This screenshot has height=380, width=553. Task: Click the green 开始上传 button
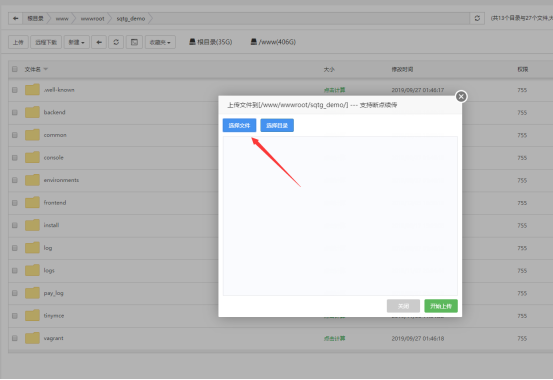(441, 306)
